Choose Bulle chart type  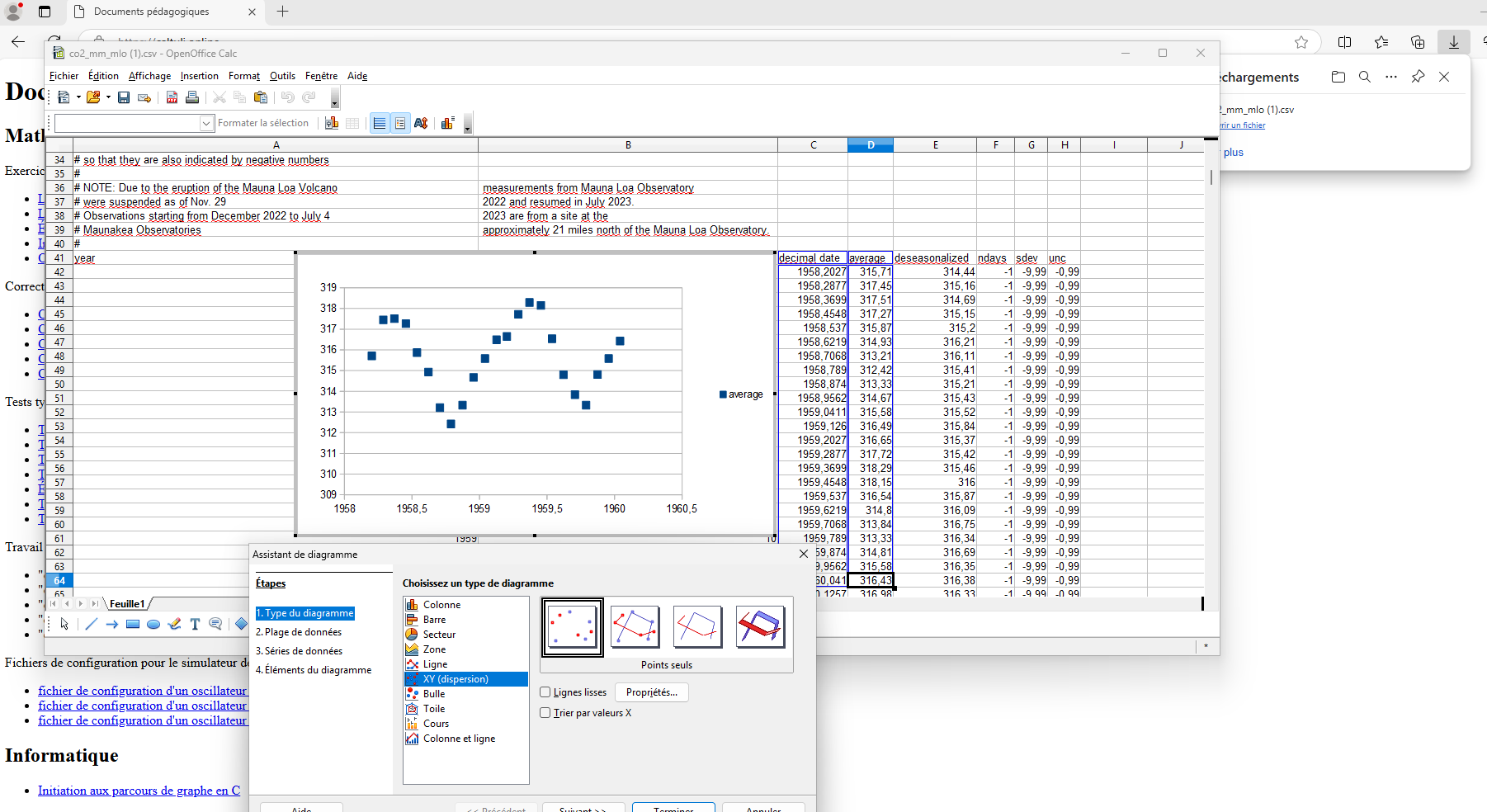(434, 694)
